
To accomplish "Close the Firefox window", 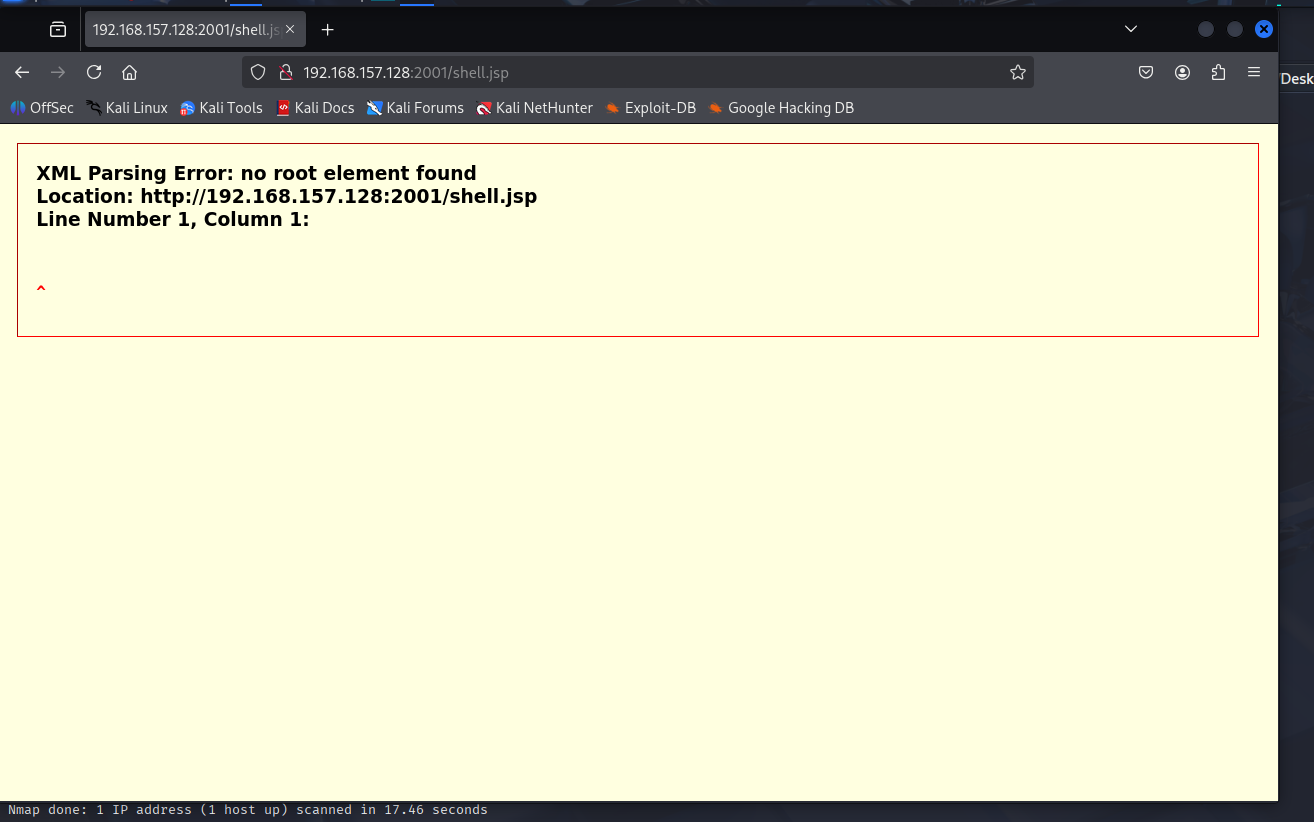I will [1264, 29].
